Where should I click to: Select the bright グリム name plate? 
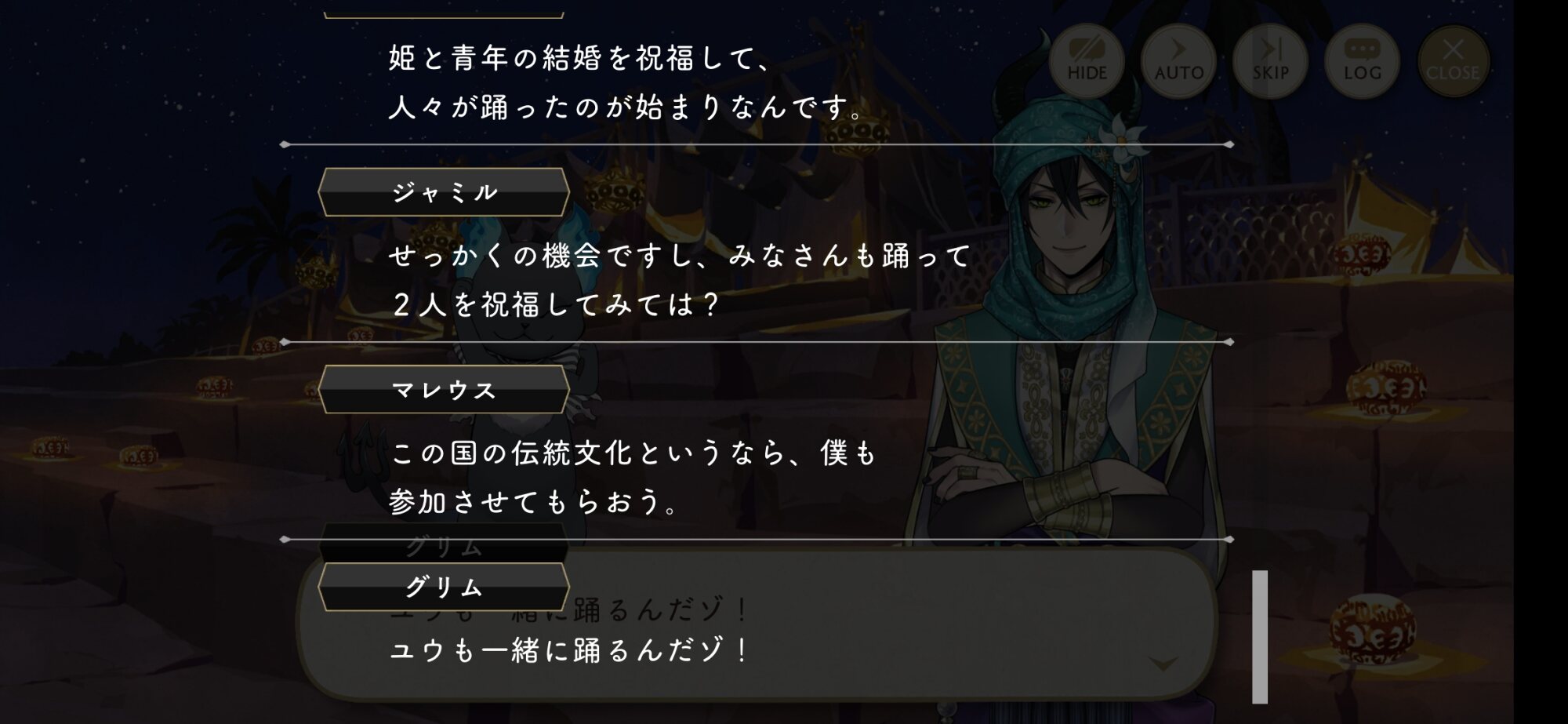[444, 587]
